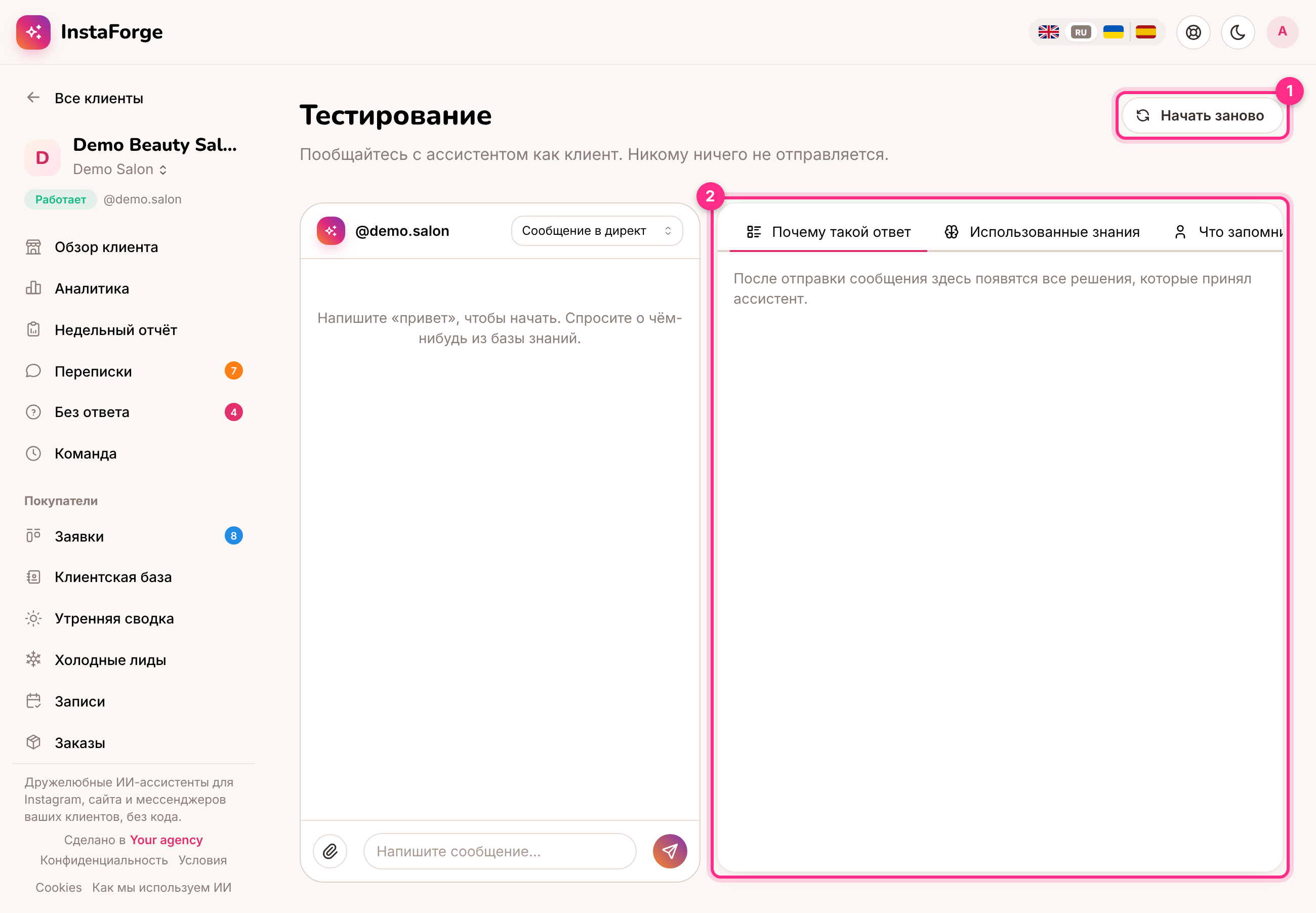Click the Заявки badge showing 8
The width and height of the screenshot is (1316, 913).
point(233,535)
